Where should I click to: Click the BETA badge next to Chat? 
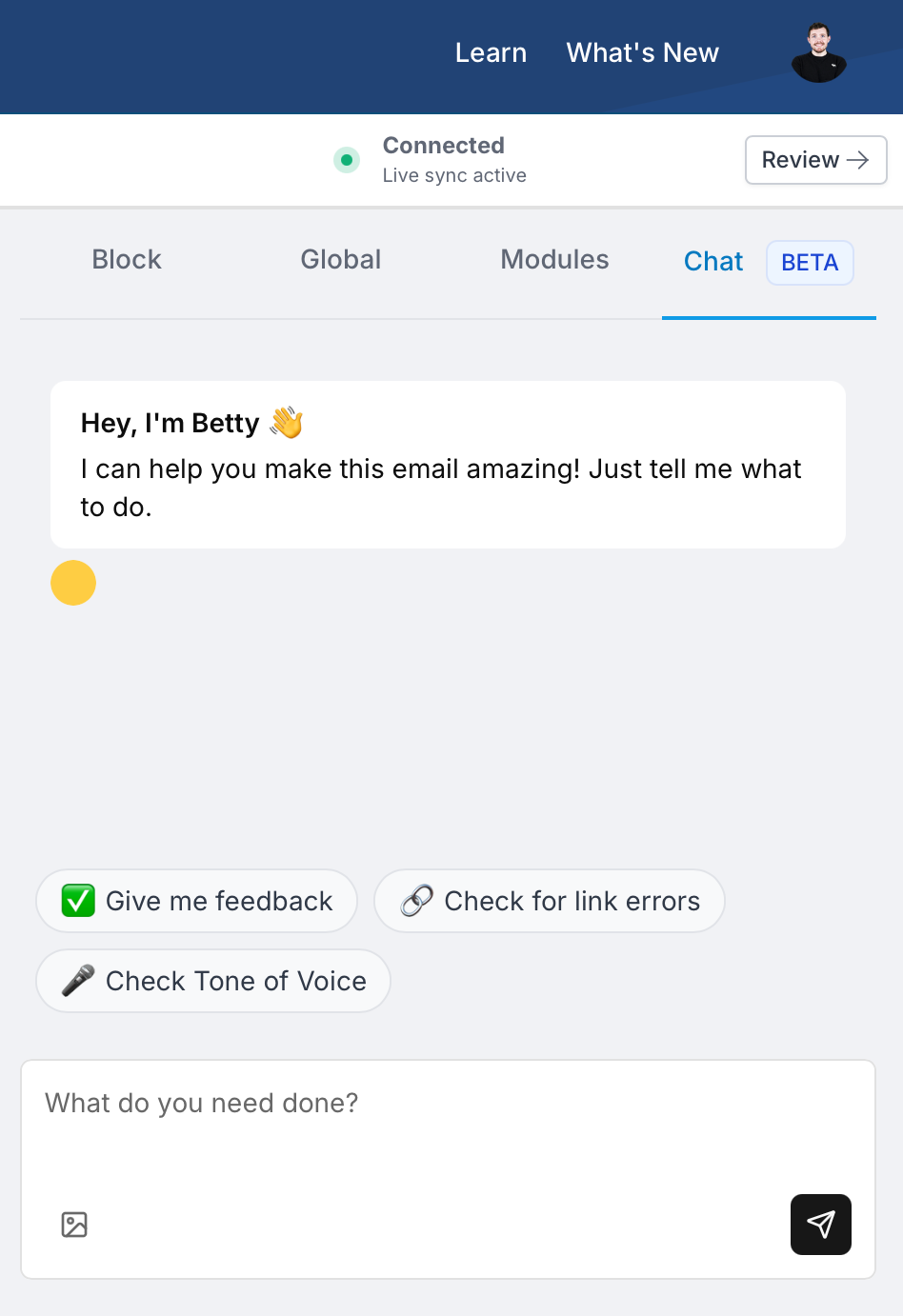pyautogui.click(x=810, y=263)
